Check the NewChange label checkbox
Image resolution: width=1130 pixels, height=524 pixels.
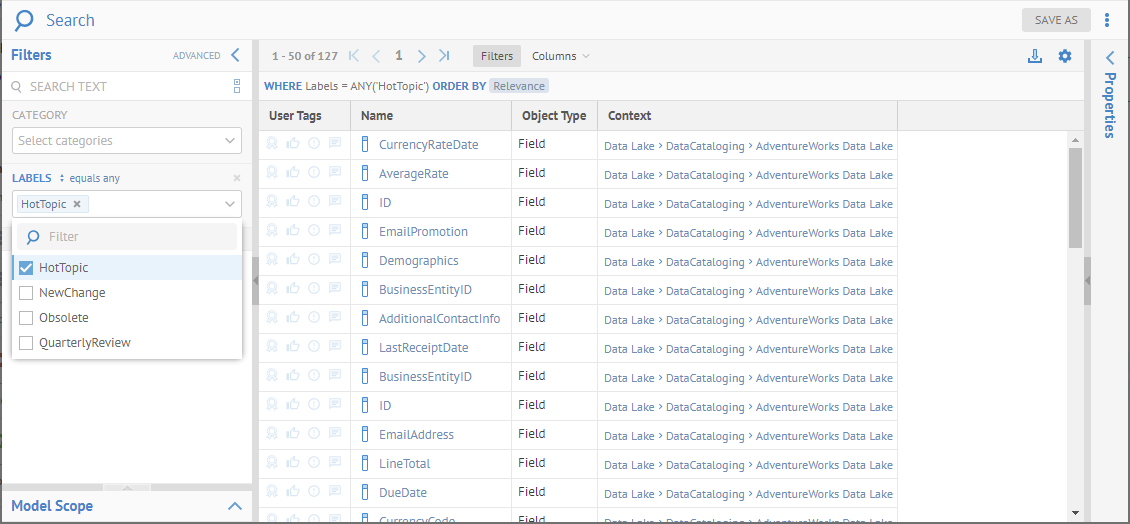(x=27, y=293)
